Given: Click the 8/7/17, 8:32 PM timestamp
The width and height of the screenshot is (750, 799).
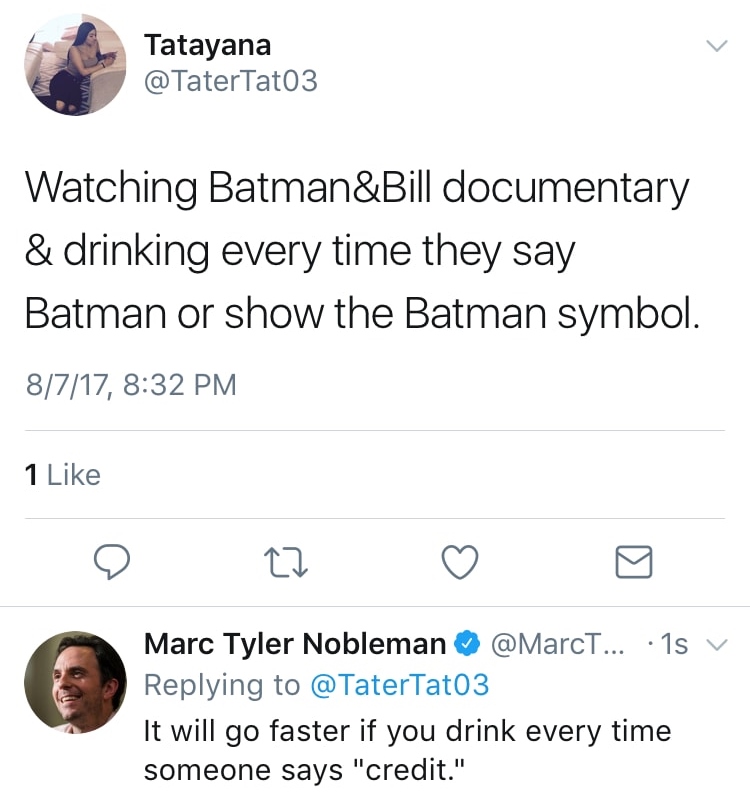Looking at the screenshot, I should [130, 385].
